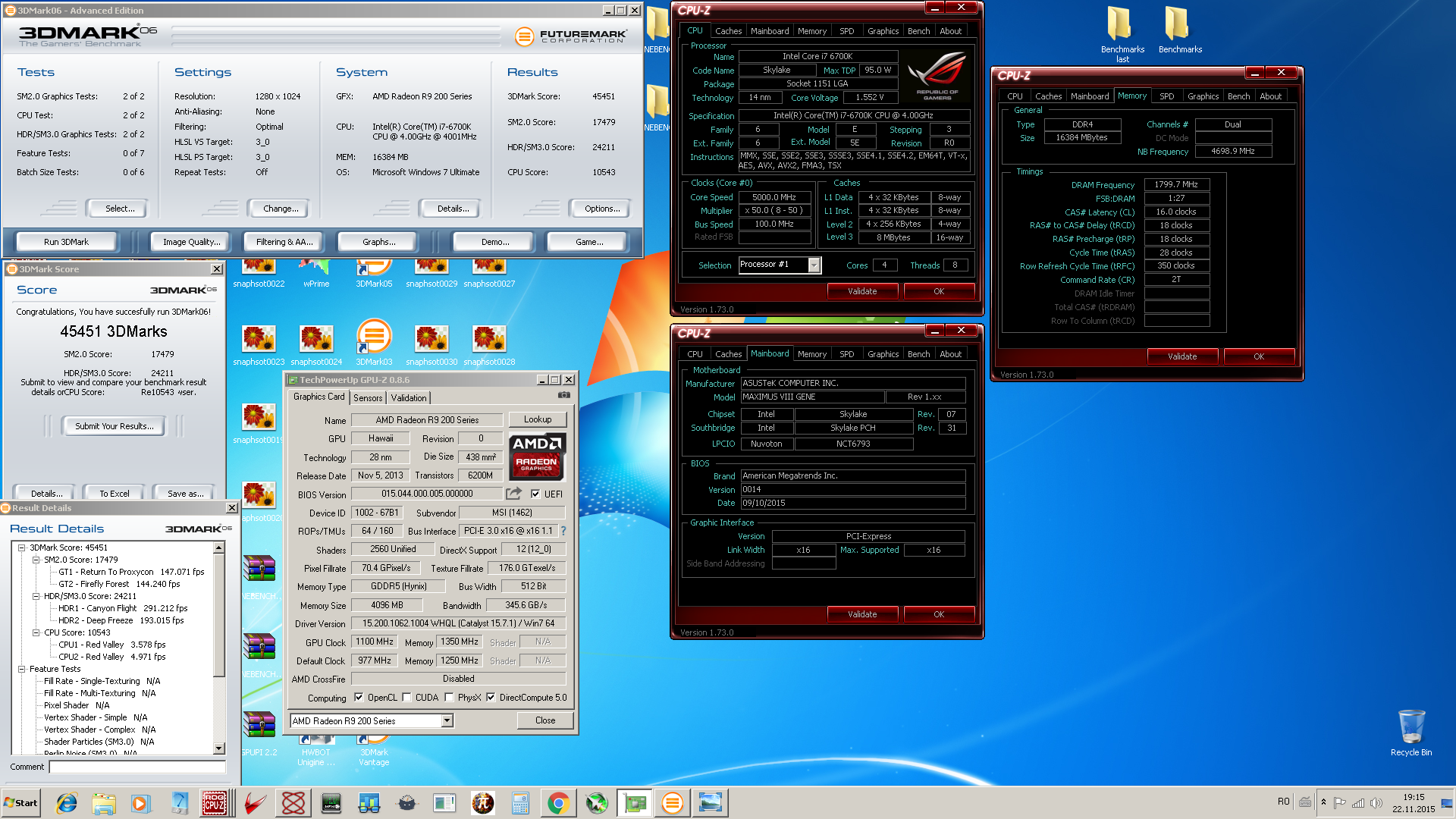Click into the Comment input field
The image size is (1456, 819).
click(137, 767)
